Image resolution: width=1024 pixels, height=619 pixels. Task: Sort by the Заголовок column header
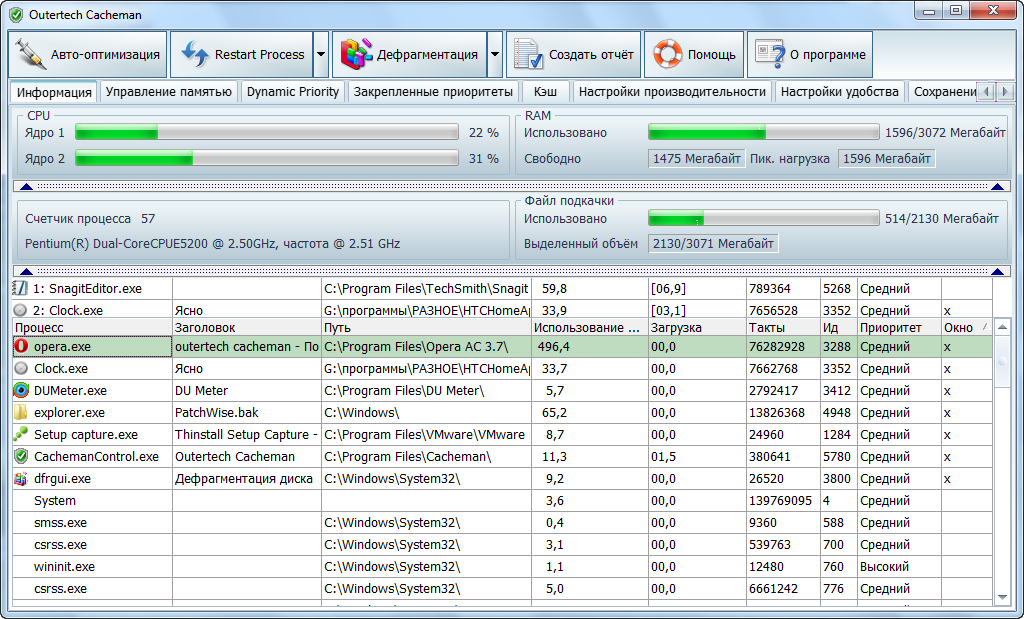[x=247, y=328]
